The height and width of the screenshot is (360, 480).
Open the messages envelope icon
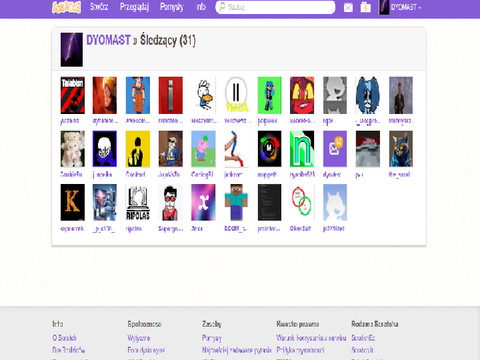(348, 7)
